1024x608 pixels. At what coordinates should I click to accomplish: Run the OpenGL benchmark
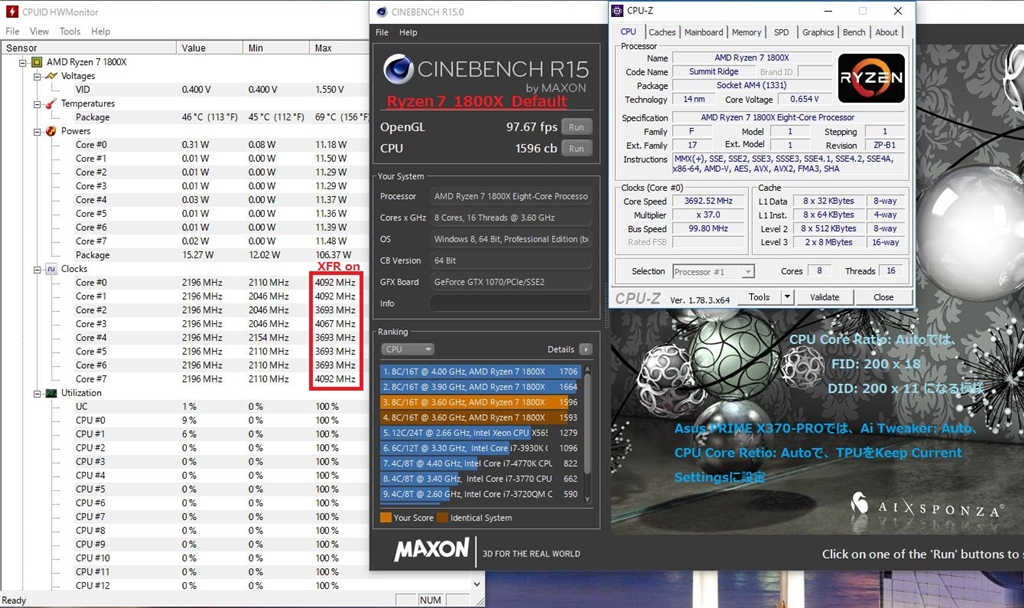pos(576,127)
